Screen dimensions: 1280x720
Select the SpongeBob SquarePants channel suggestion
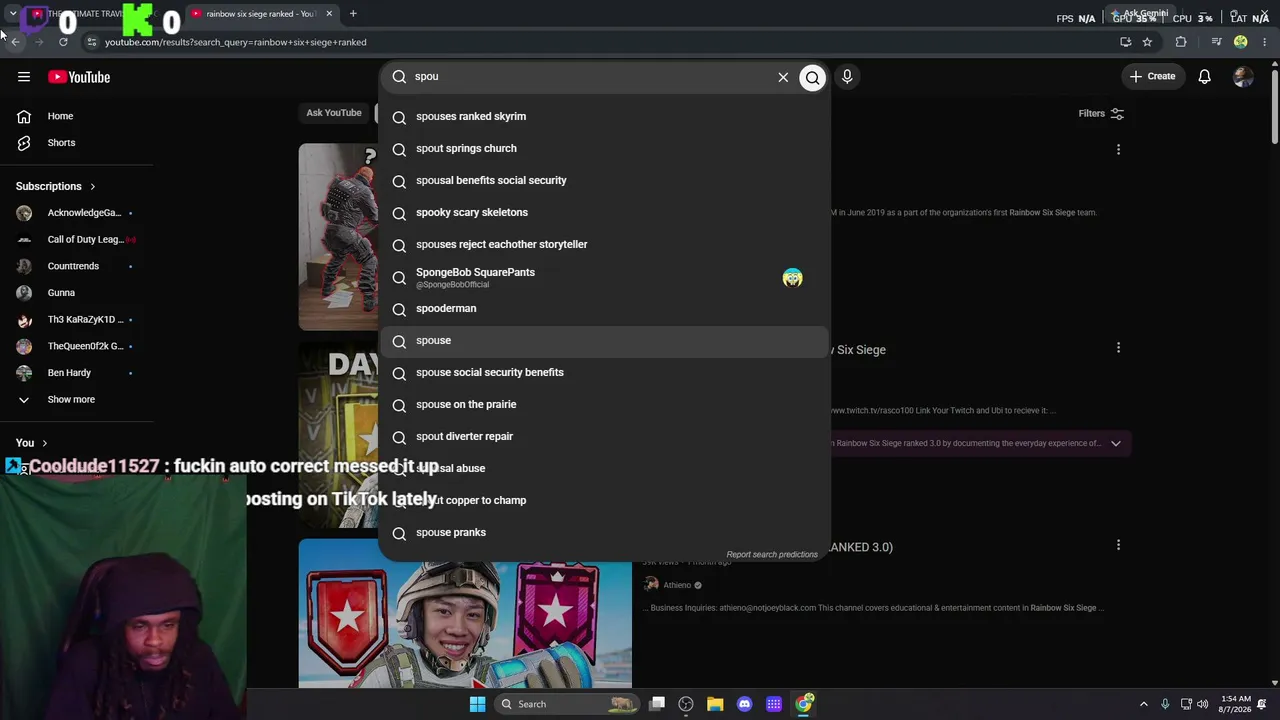(x=604, y=277)
